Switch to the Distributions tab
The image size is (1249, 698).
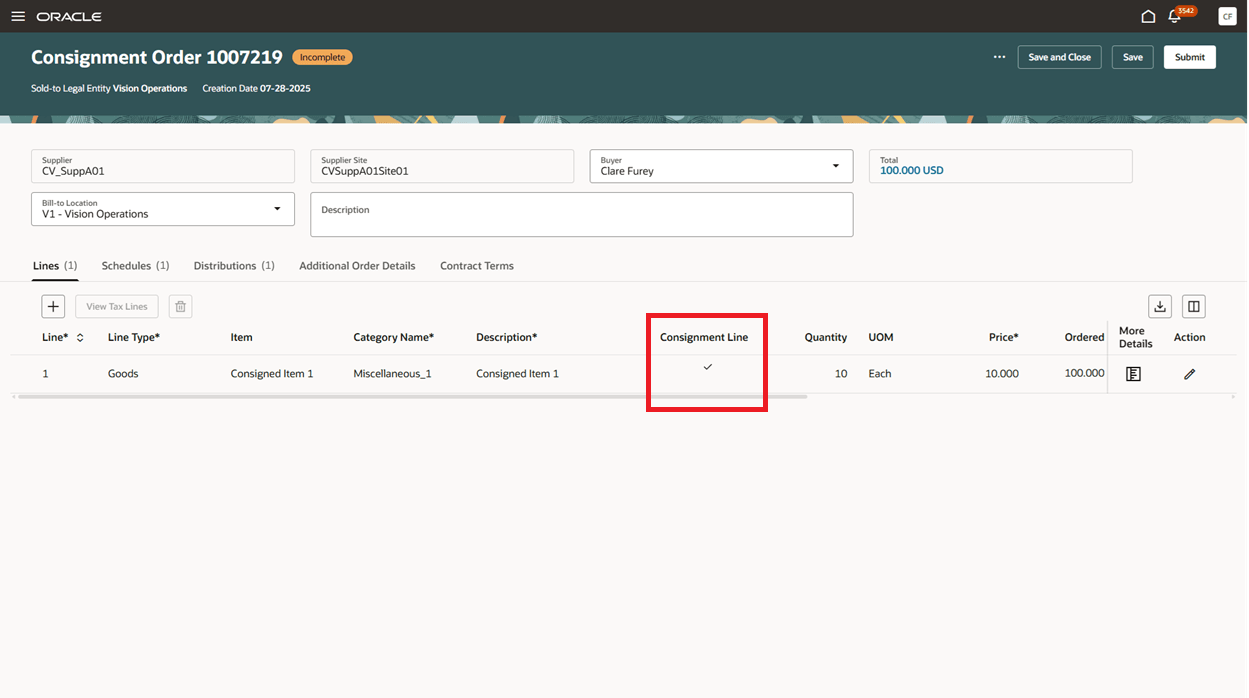pyautogui.click(x=234, y=266)
